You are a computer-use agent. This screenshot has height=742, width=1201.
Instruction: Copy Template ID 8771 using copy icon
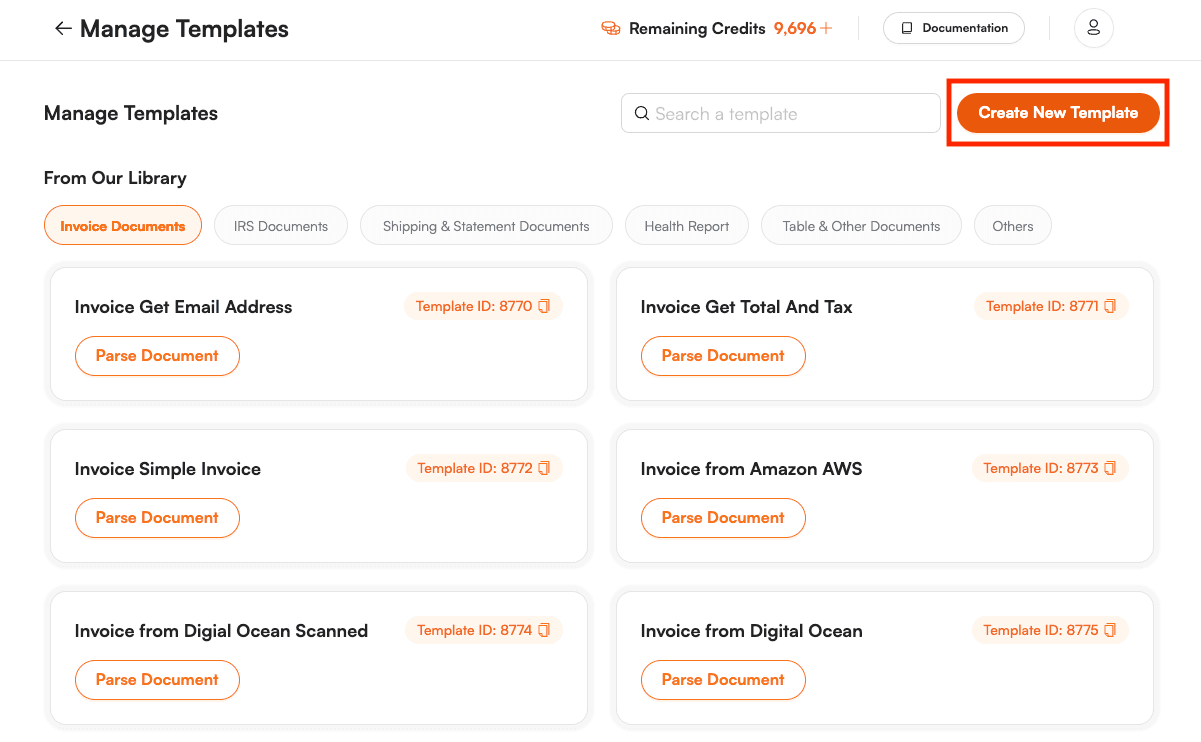click(1110, 306)
